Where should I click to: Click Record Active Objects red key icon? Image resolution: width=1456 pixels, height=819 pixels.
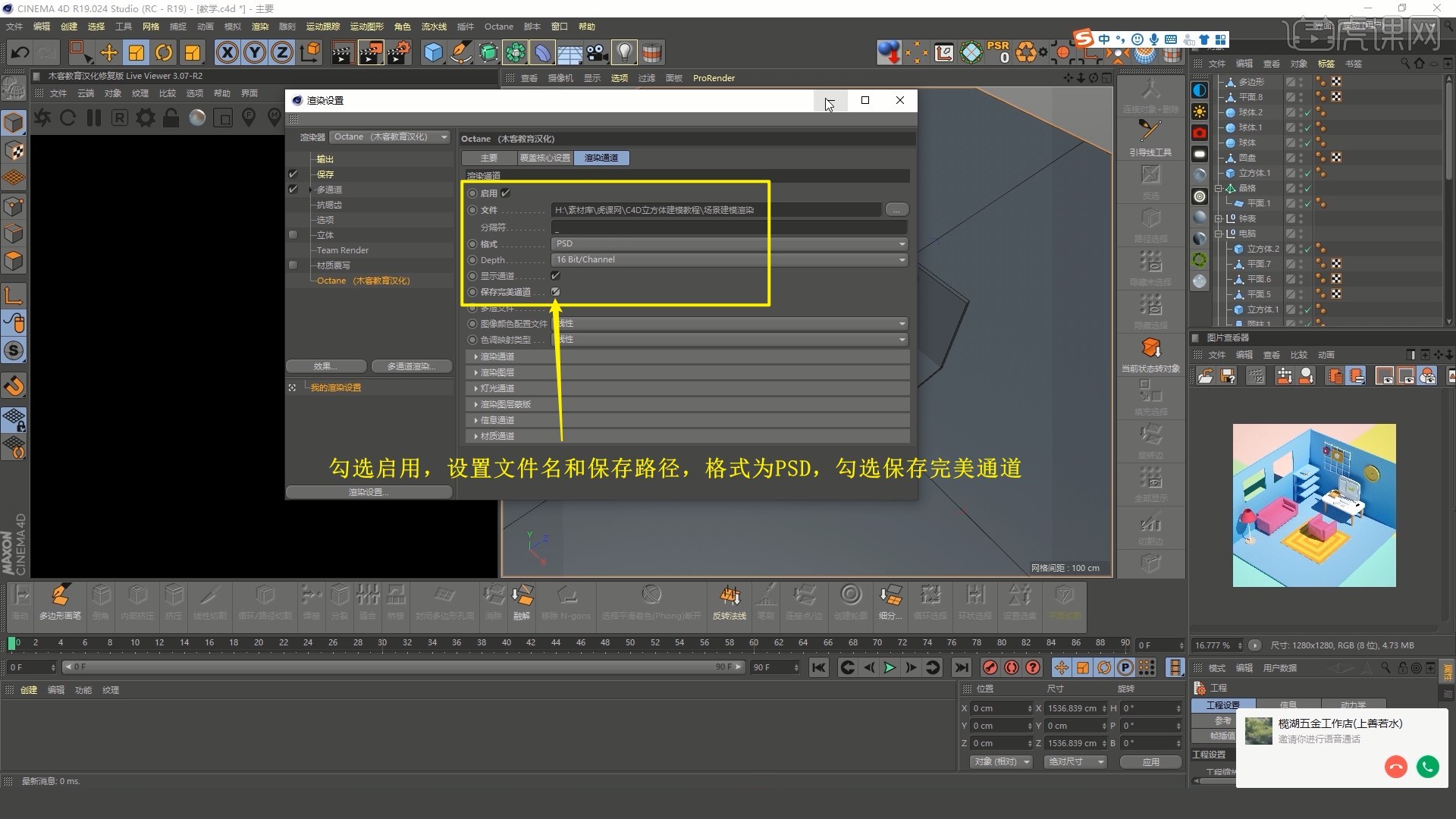[x=990, y=667]
